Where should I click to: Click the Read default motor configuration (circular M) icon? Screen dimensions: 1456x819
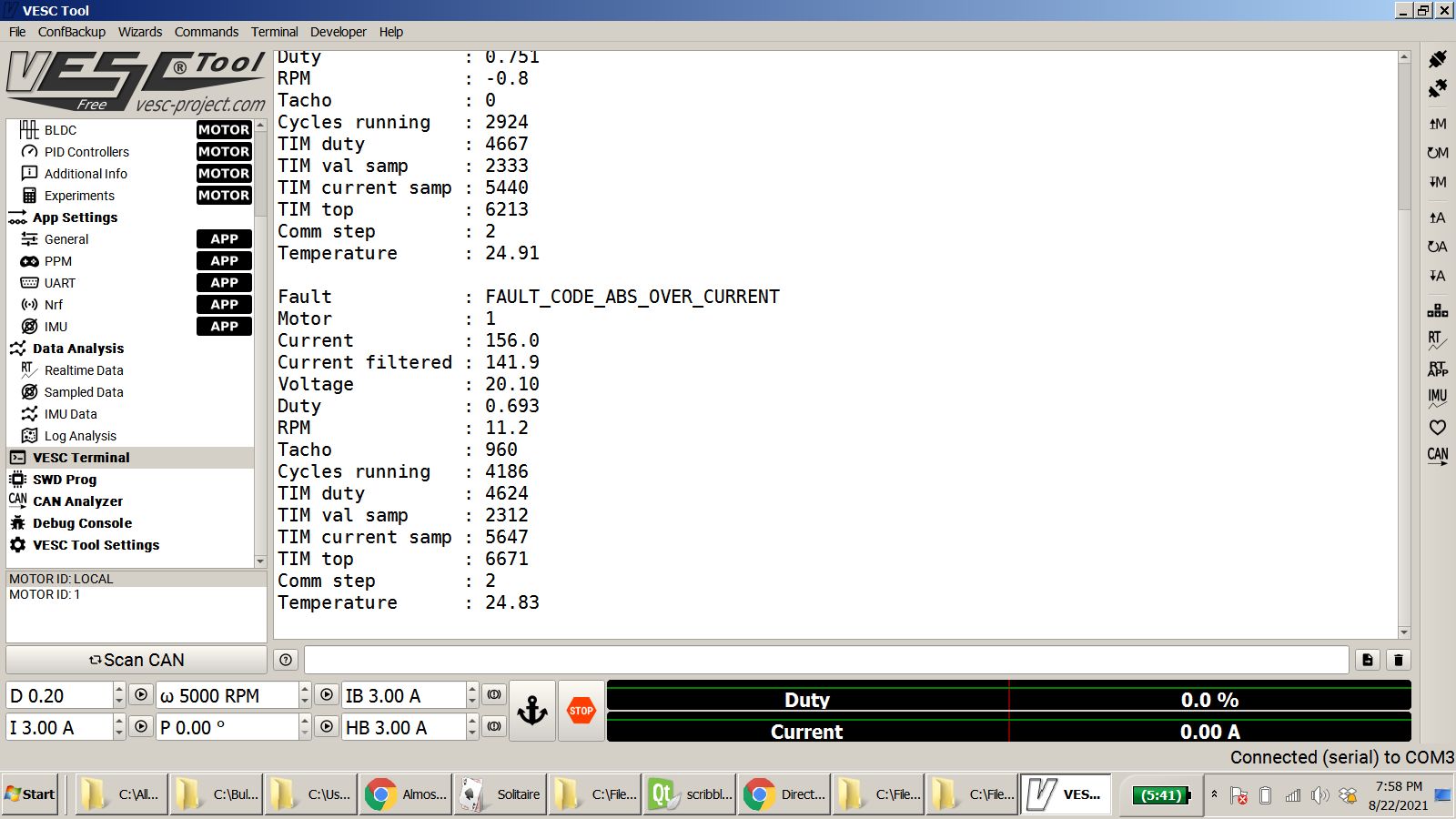click(1437, 153)
